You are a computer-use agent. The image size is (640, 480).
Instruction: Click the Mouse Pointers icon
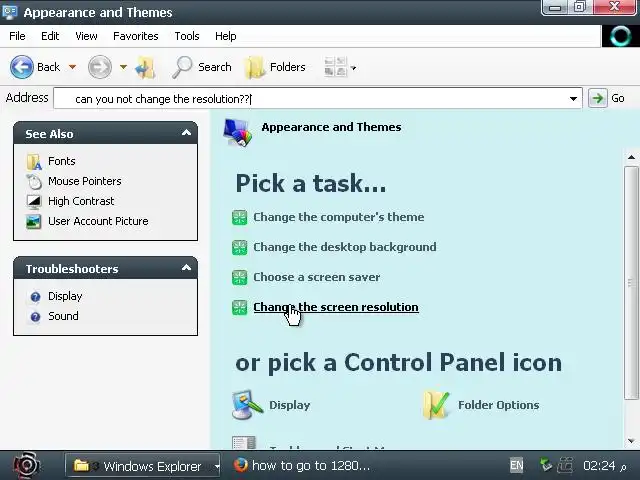click(x=34, y=182)
